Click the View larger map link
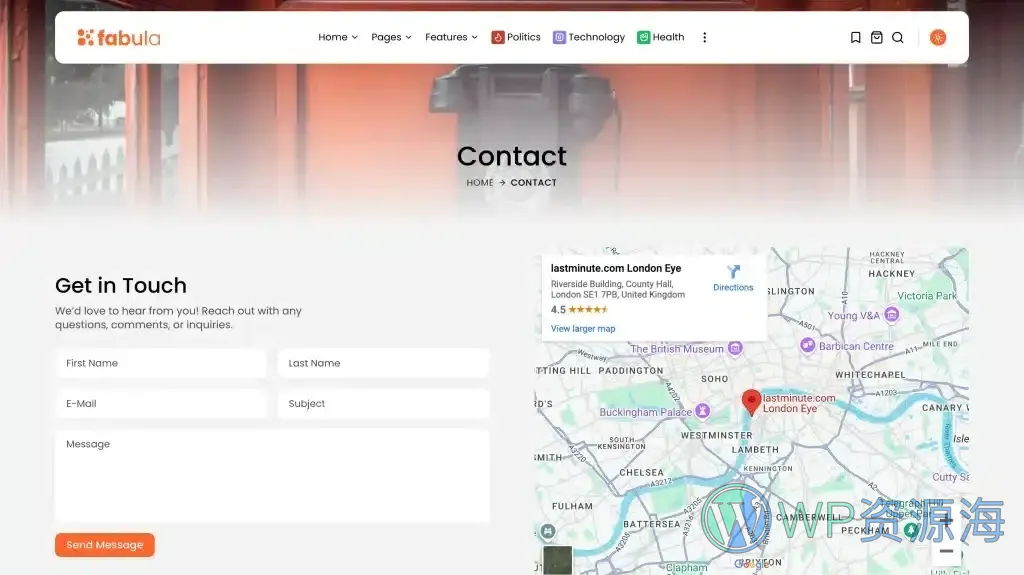Viewport: 1024px width, 575px height. 583,329
